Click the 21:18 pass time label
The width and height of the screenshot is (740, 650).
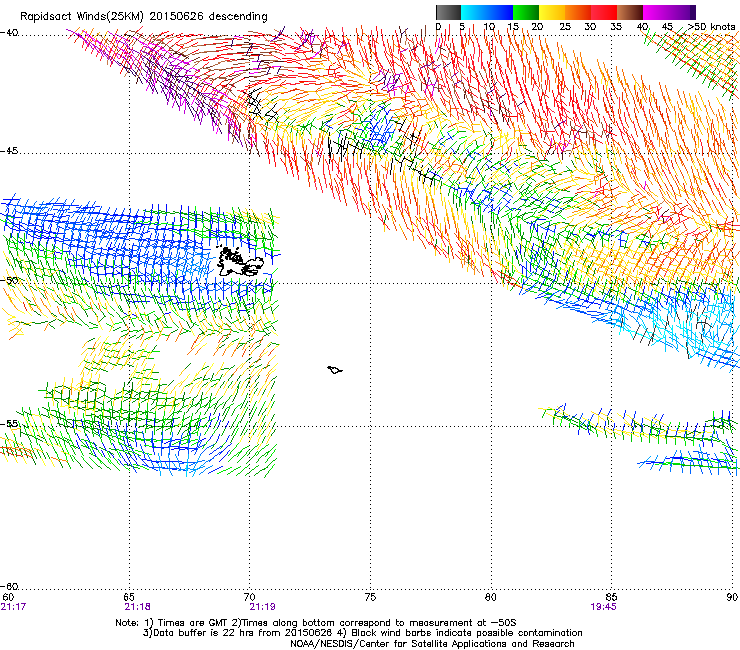click(137, 607)
